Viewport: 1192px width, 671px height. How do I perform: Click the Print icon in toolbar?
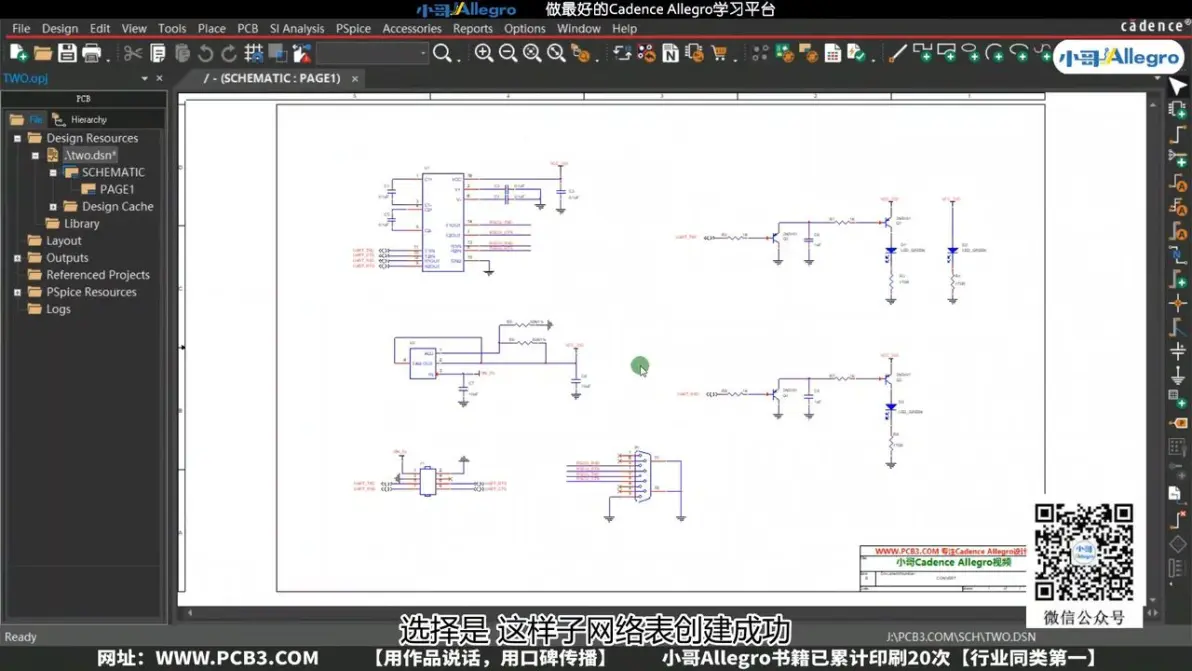pyautogui.click(x=91, y=53)
